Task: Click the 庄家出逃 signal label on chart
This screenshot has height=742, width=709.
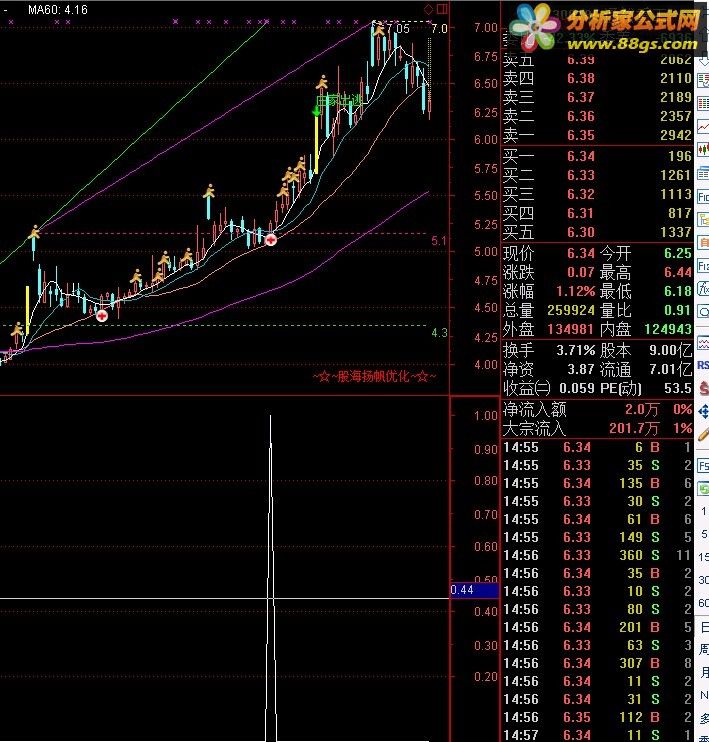Action: pyautogui.click(x=338, y=101)
